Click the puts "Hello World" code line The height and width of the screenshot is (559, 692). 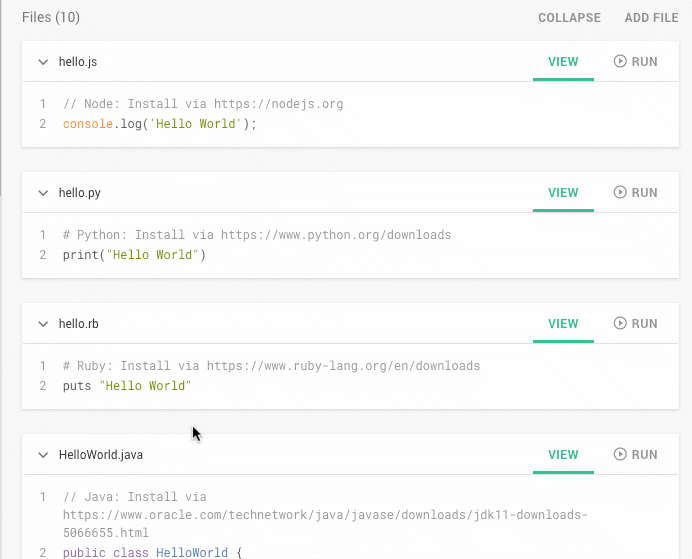[127, 386]
